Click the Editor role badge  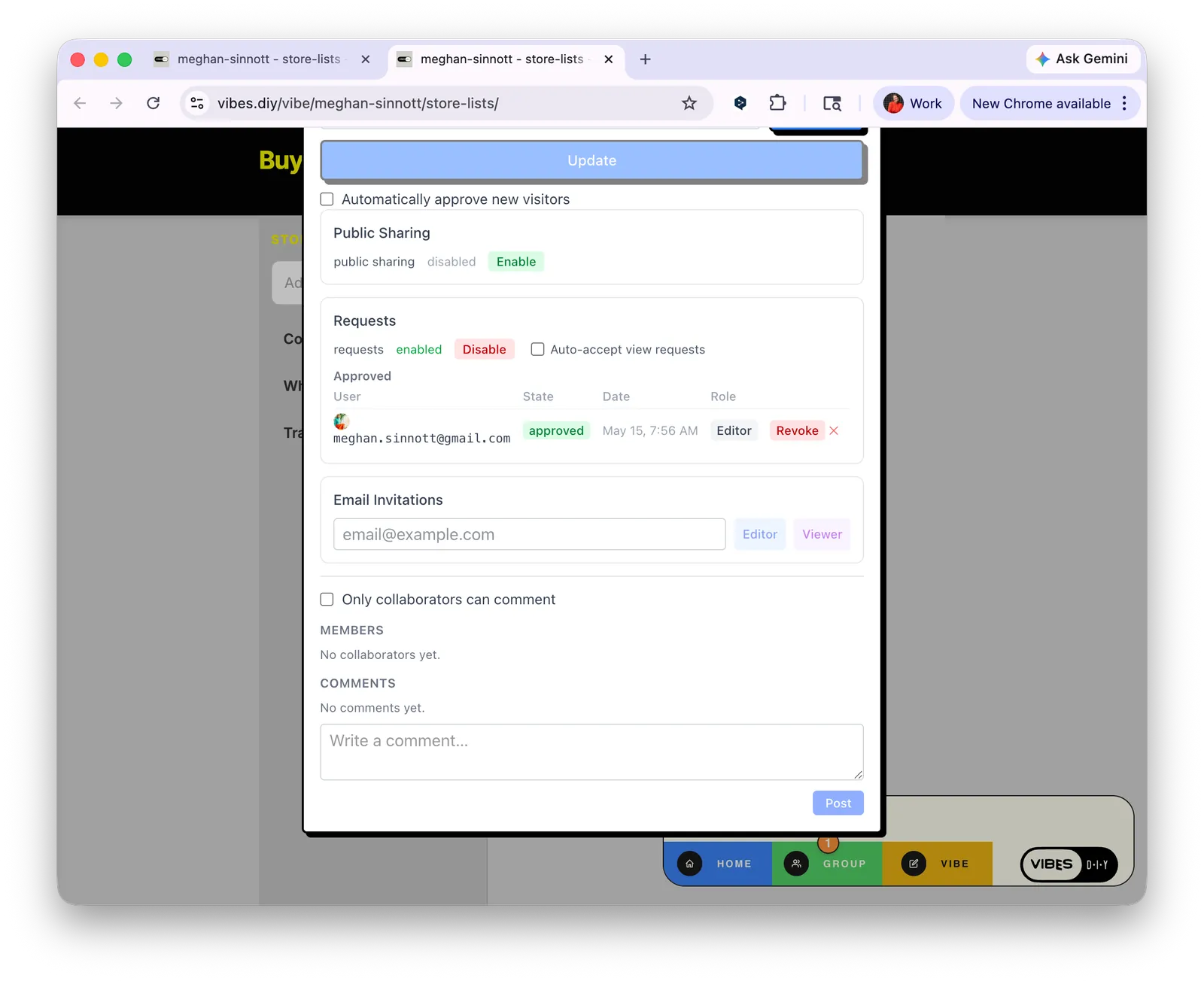734,431
